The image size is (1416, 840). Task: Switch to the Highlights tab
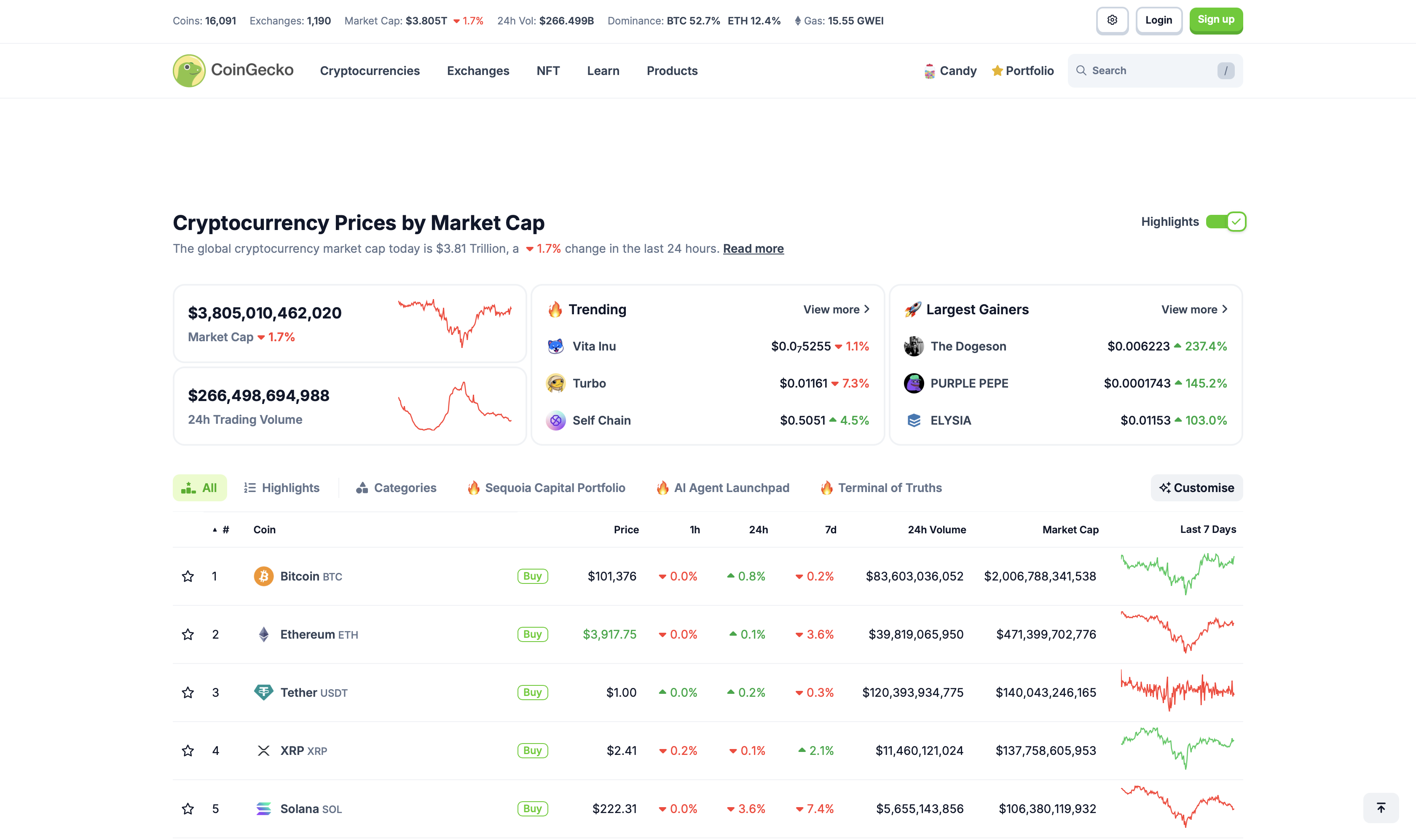click(x=282, y=488)
